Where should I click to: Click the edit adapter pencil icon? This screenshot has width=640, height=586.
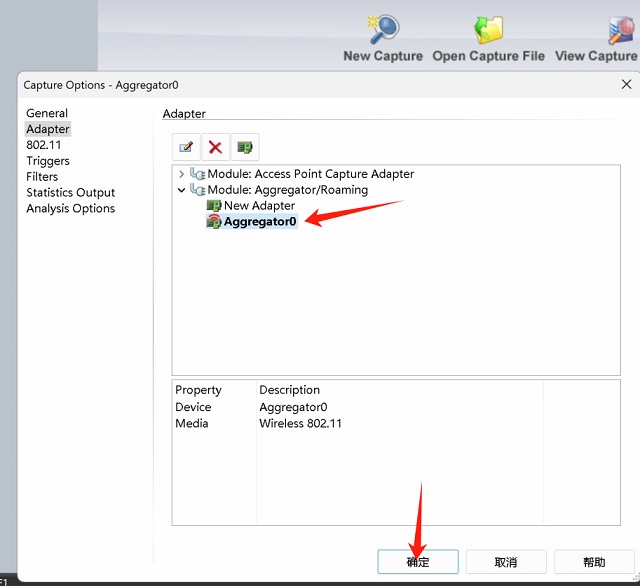tap(186, 147)
